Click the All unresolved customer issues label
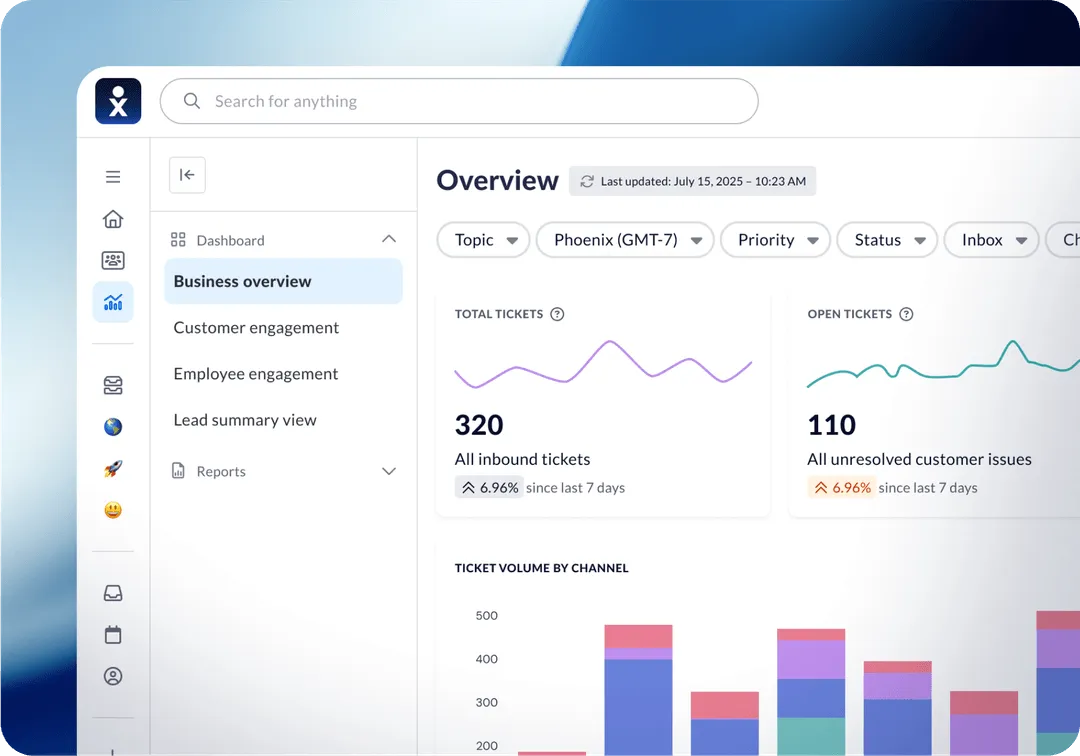The image size is (1080, 756). pyautogui.click(x=920, y=459)
